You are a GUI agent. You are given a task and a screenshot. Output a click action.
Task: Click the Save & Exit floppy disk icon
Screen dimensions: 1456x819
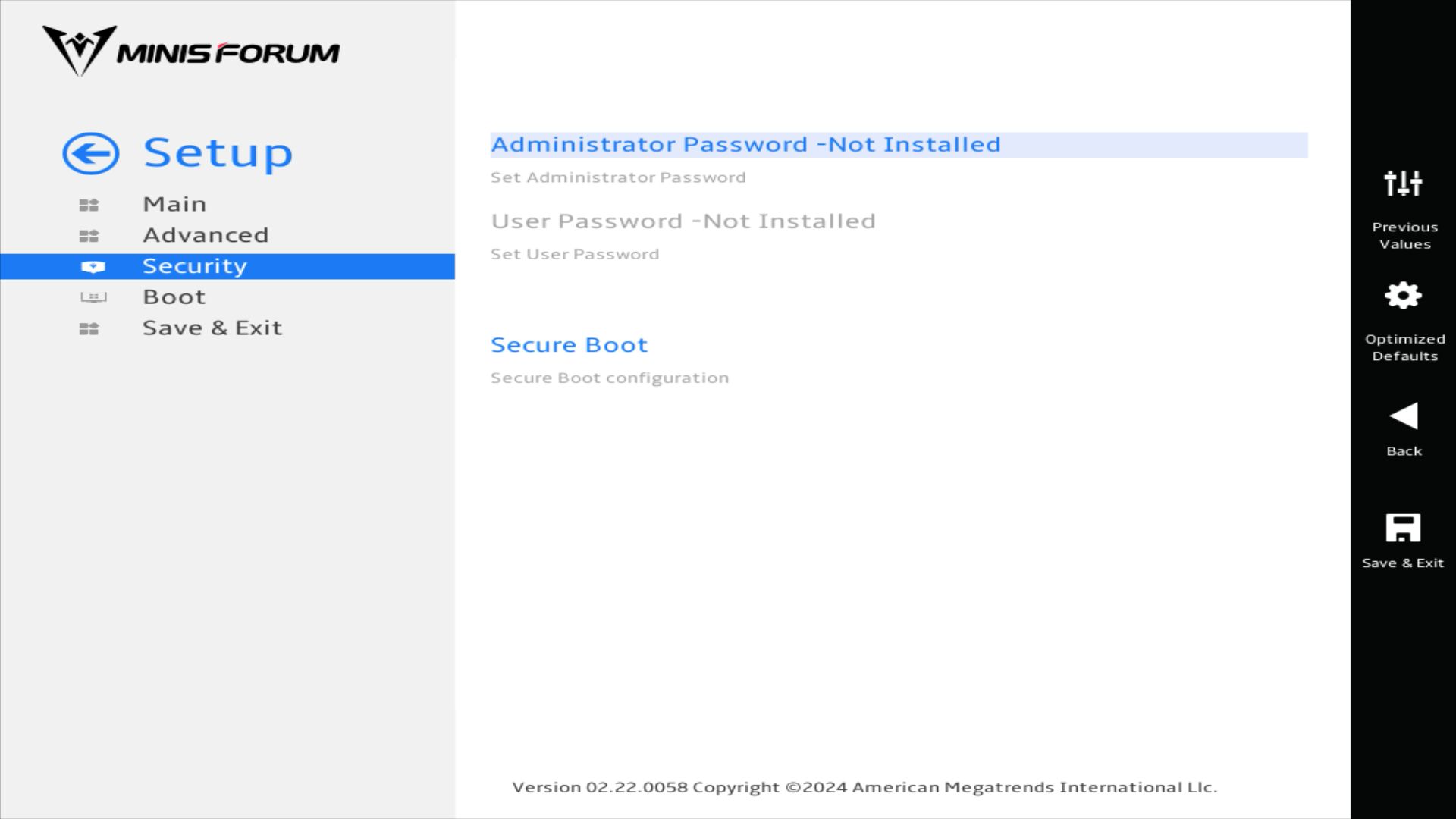click(1403, 528)
